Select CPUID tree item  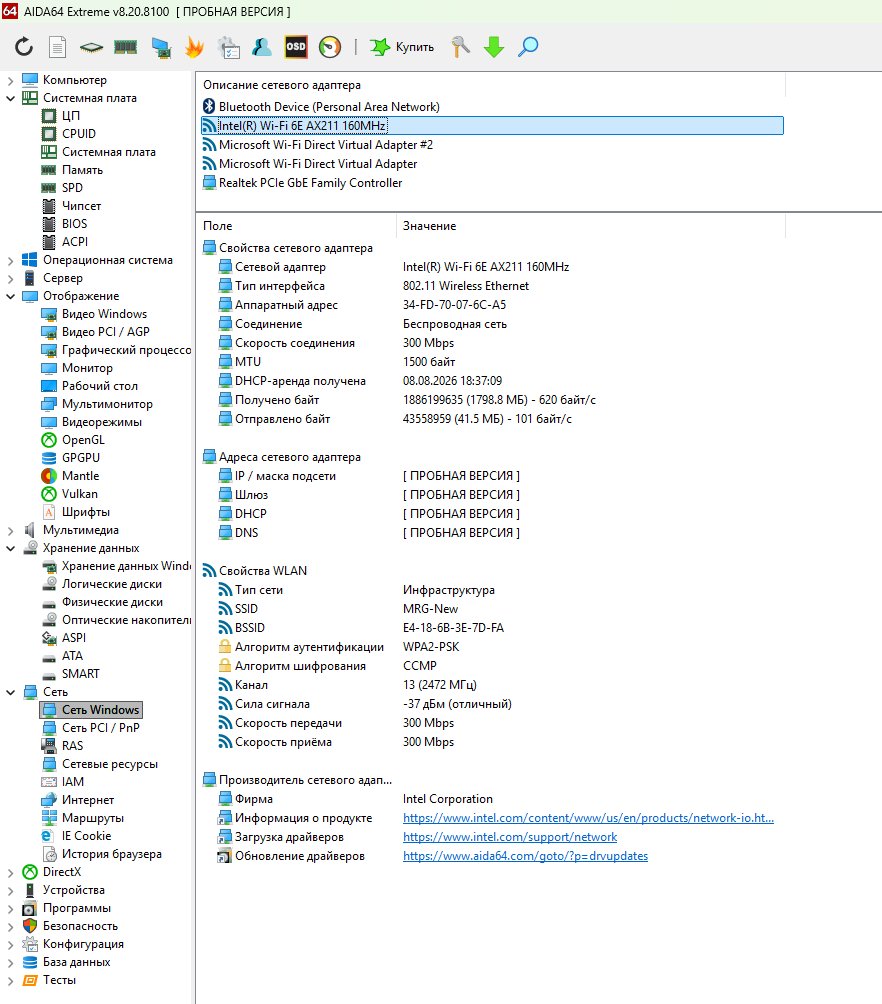click(x=79, y=134)
